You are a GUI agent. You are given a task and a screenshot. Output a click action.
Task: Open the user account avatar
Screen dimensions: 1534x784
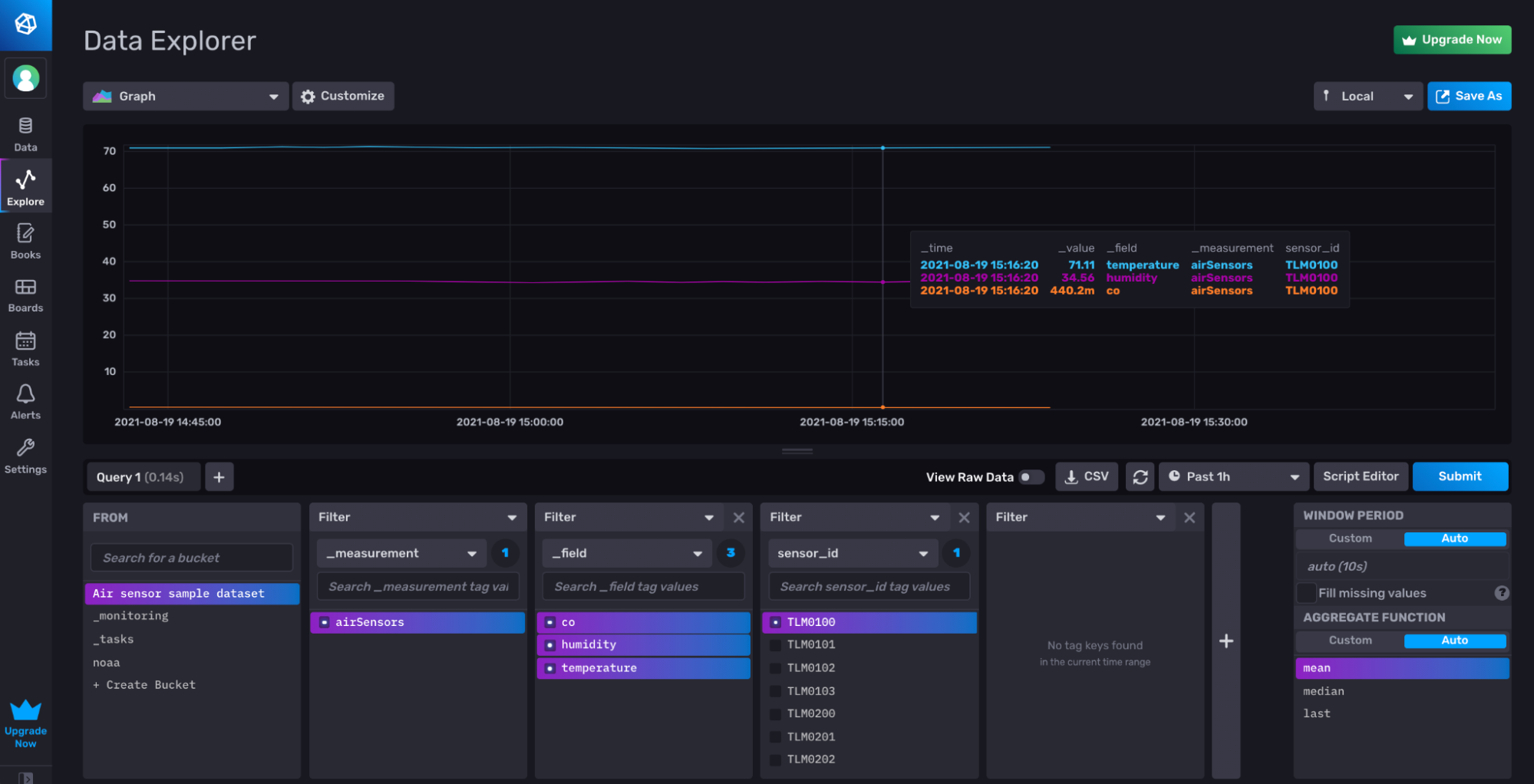click(25, 78)
